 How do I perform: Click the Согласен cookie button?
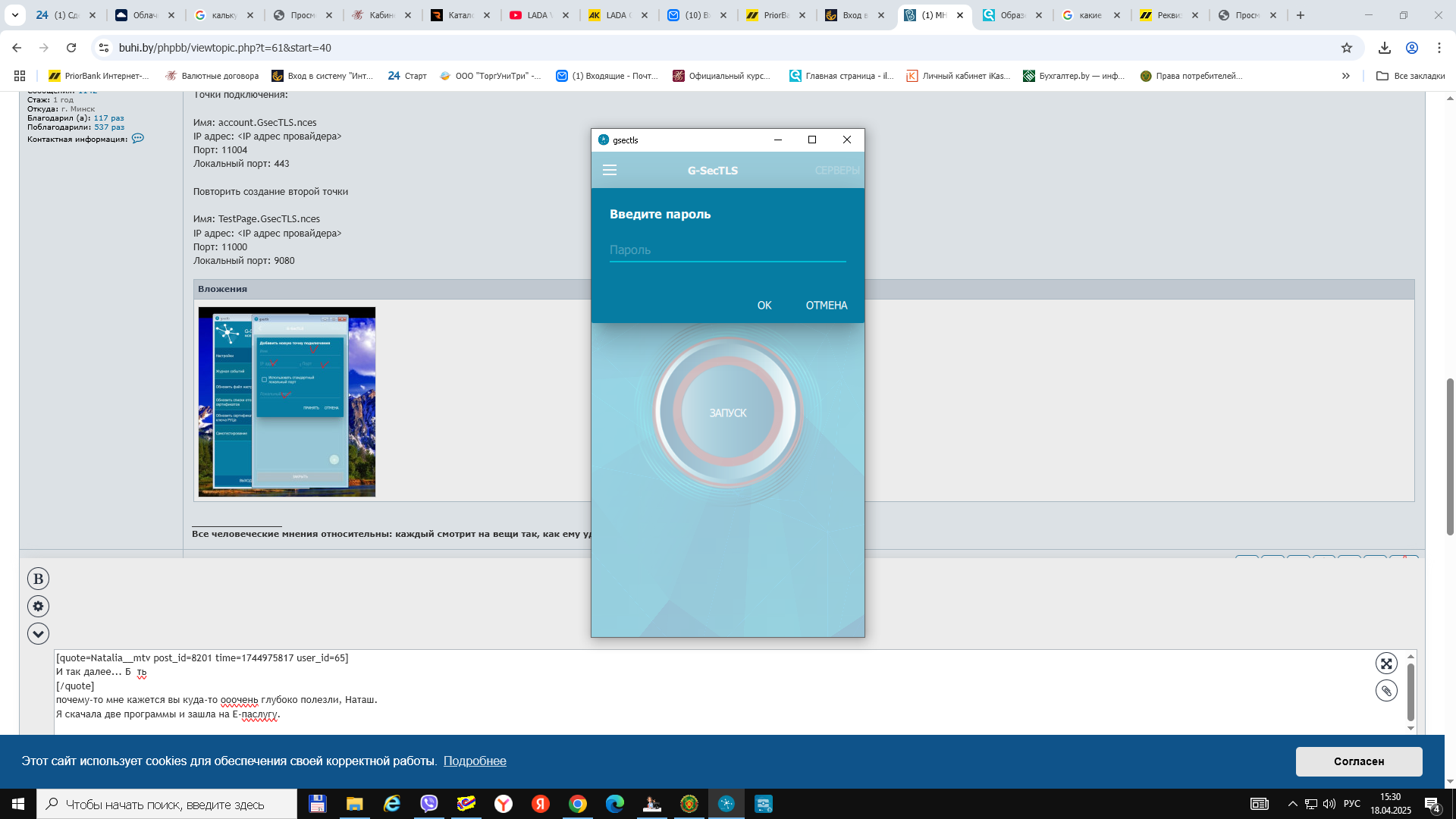pyautogui.click(x=1358, y=761)
